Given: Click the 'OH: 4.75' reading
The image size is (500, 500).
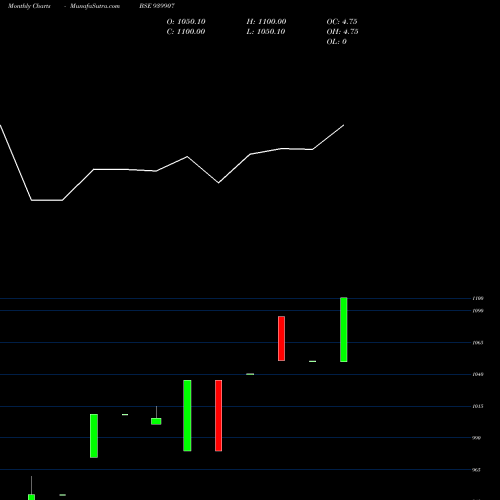Looking at the screenshot, I should tap(342, 32).
